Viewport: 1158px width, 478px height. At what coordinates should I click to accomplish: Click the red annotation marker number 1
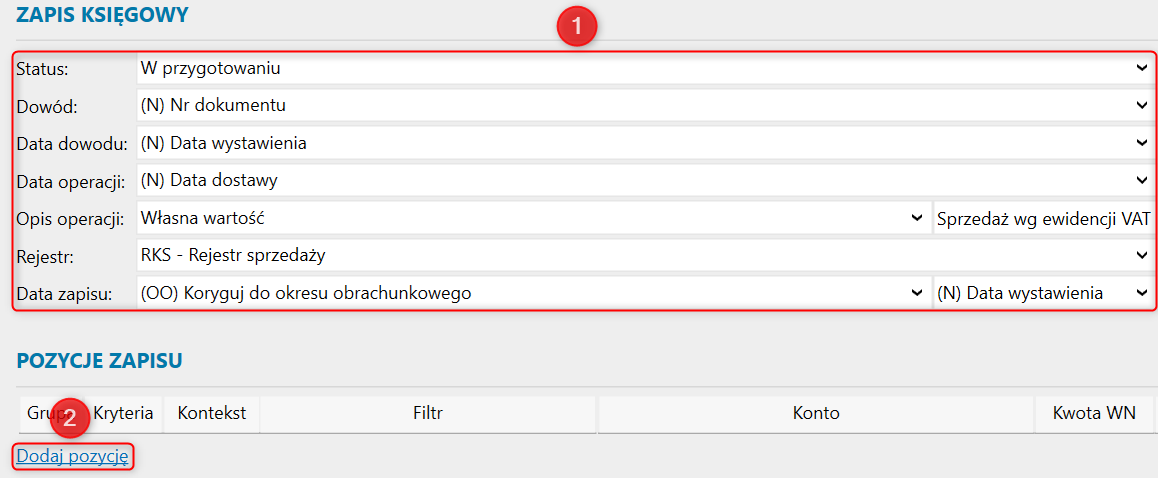coord(577,25)
